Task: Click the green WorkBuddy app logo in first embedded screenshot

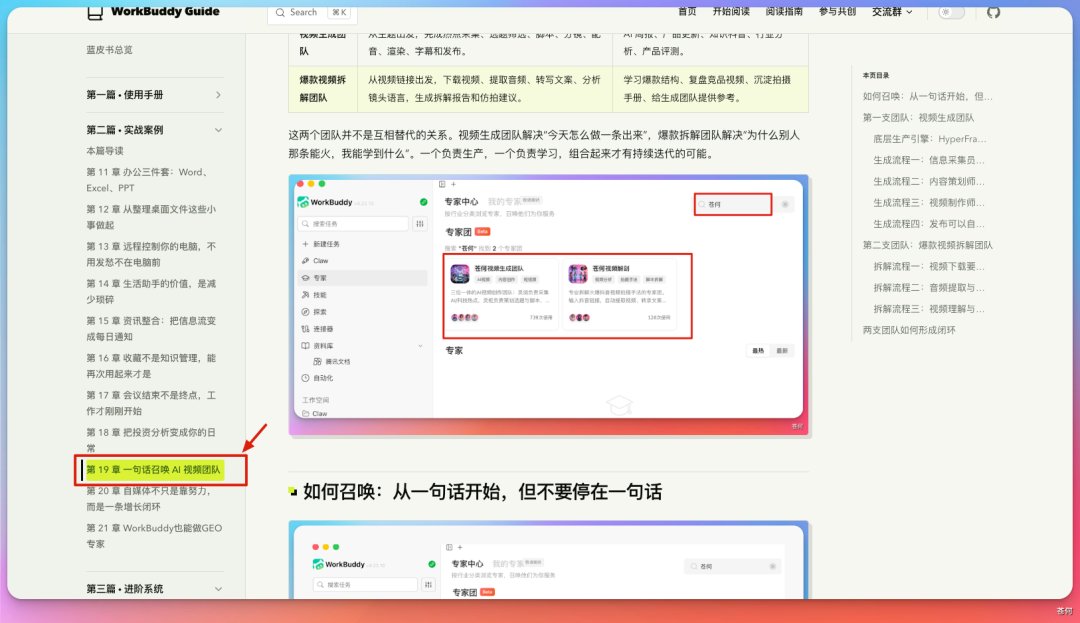Action: pyautogui.click(x=302, y=202)
